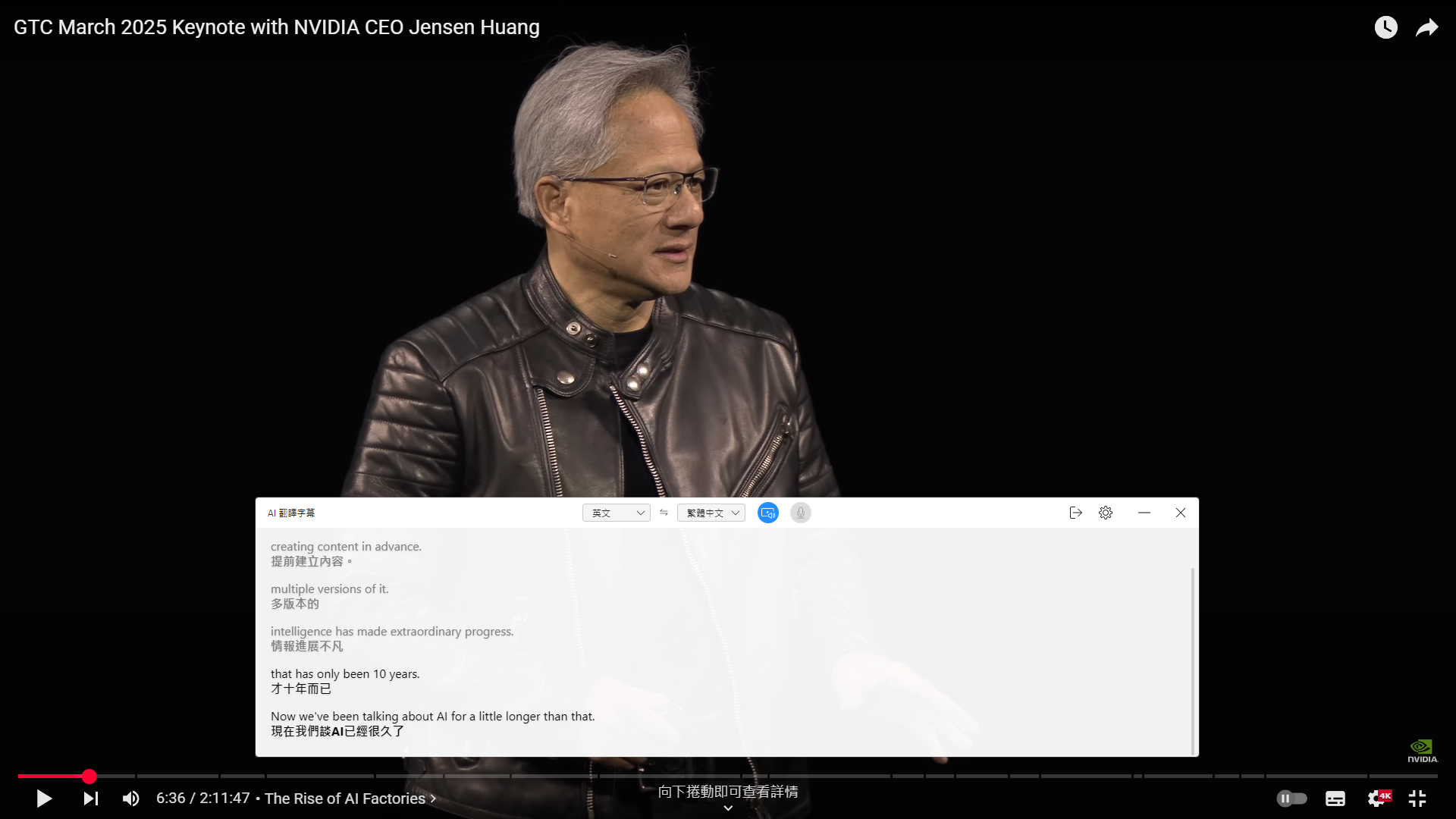The width and height of the screenshot is (1456, 819).
Task: Click the export subtitles icon
Action: pyautogui.click(x=1075, y=513)
